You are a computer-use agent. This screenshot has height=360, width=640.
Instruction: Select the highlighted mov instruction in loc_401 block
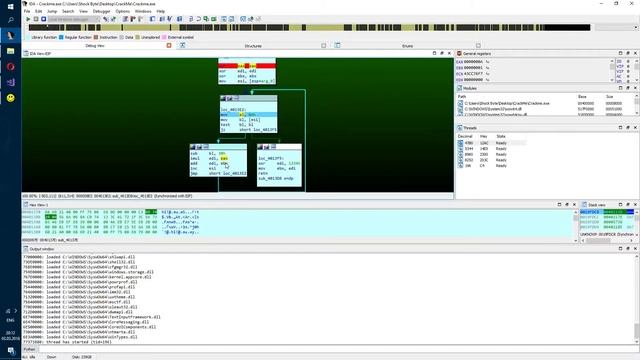click(249, 115)
